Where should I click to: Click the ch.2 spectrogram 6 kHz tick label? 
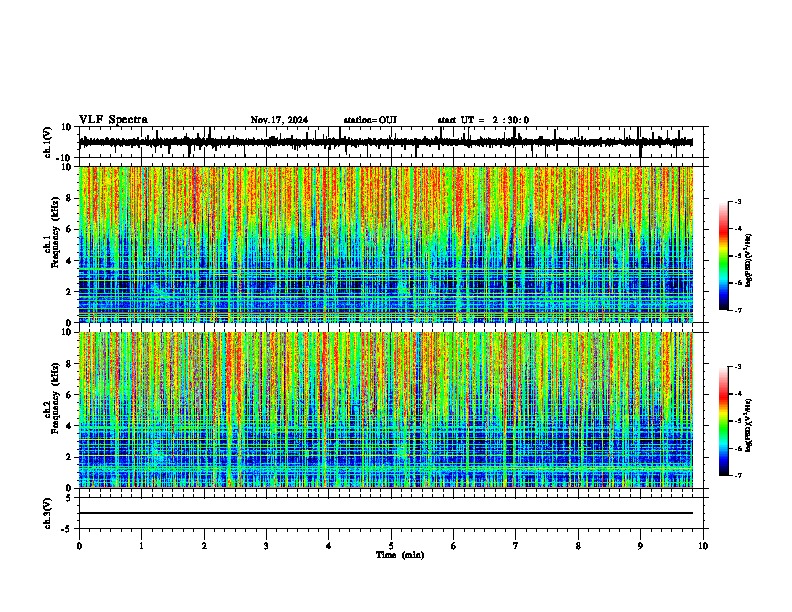(69, 395)
